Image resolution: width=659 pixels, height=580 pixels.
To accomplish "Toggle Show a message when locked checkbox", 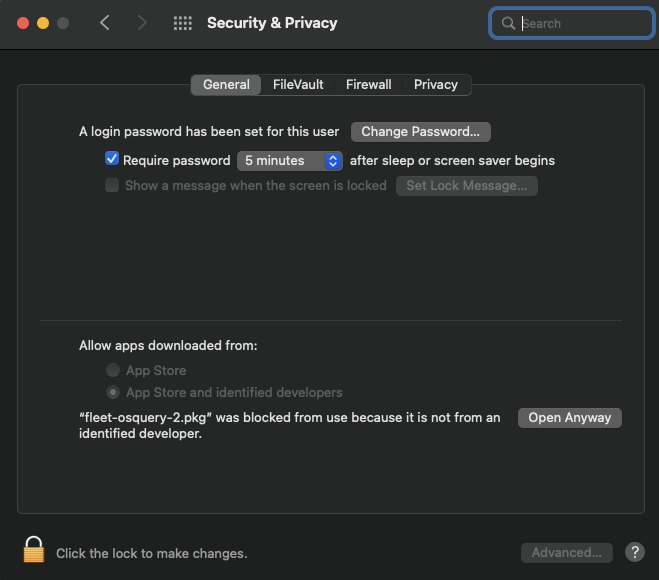I will 112,185.
